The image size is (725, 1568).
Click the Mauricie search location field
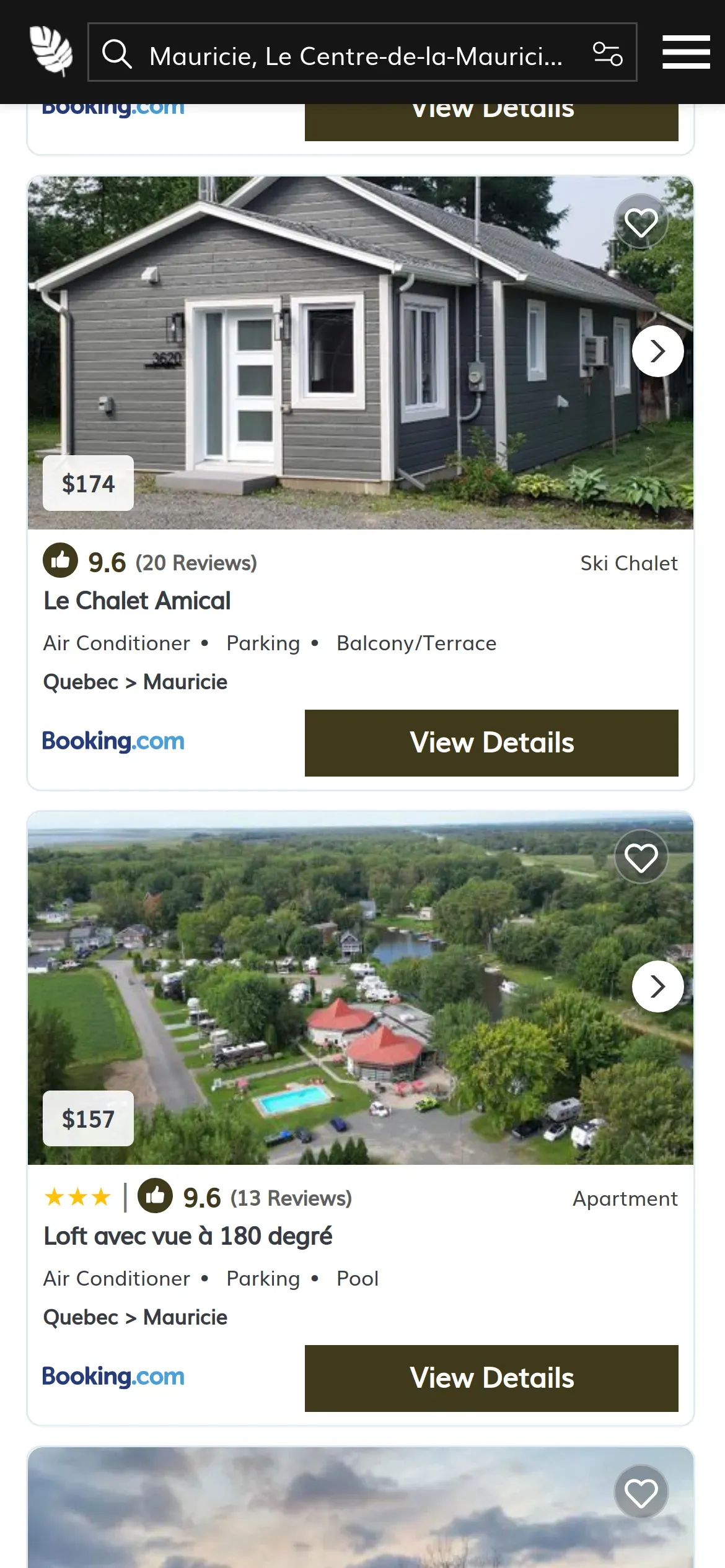pyautogui.click(x=356, y=56)
